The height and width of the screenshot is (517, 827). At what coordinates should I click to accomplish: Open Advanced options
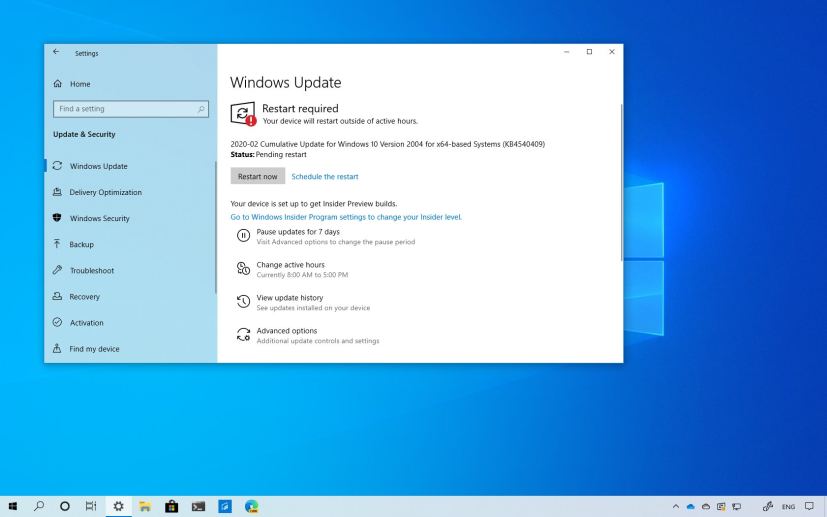click(x=287, y=331)
